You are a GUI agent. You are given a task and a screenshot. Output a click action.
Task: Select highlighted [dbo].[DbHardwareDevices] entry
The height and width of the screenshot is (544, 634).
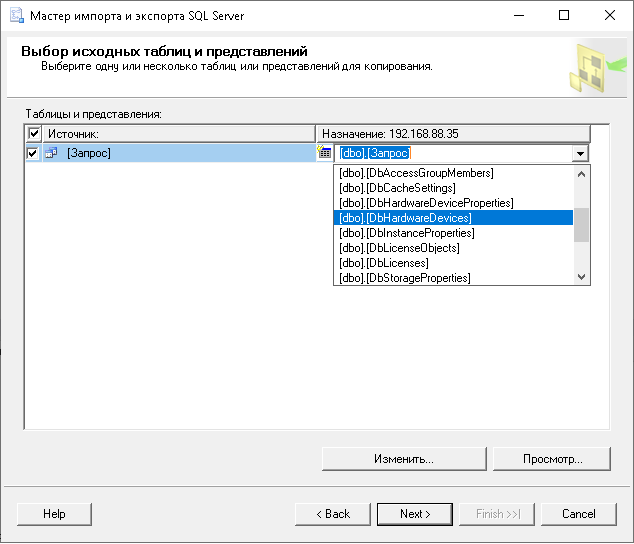tap(405, 218)
